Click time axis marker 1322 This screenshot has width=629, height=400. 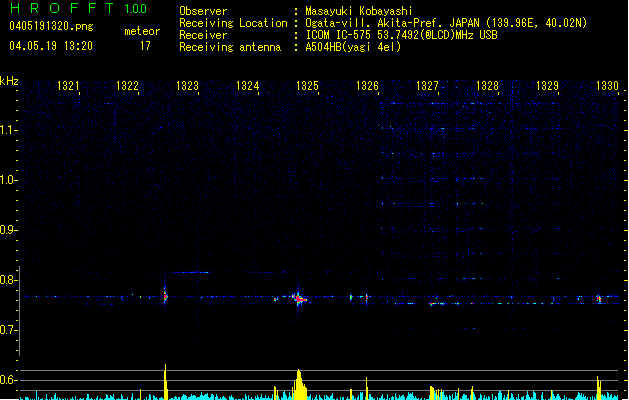click(x=127, y=86)
